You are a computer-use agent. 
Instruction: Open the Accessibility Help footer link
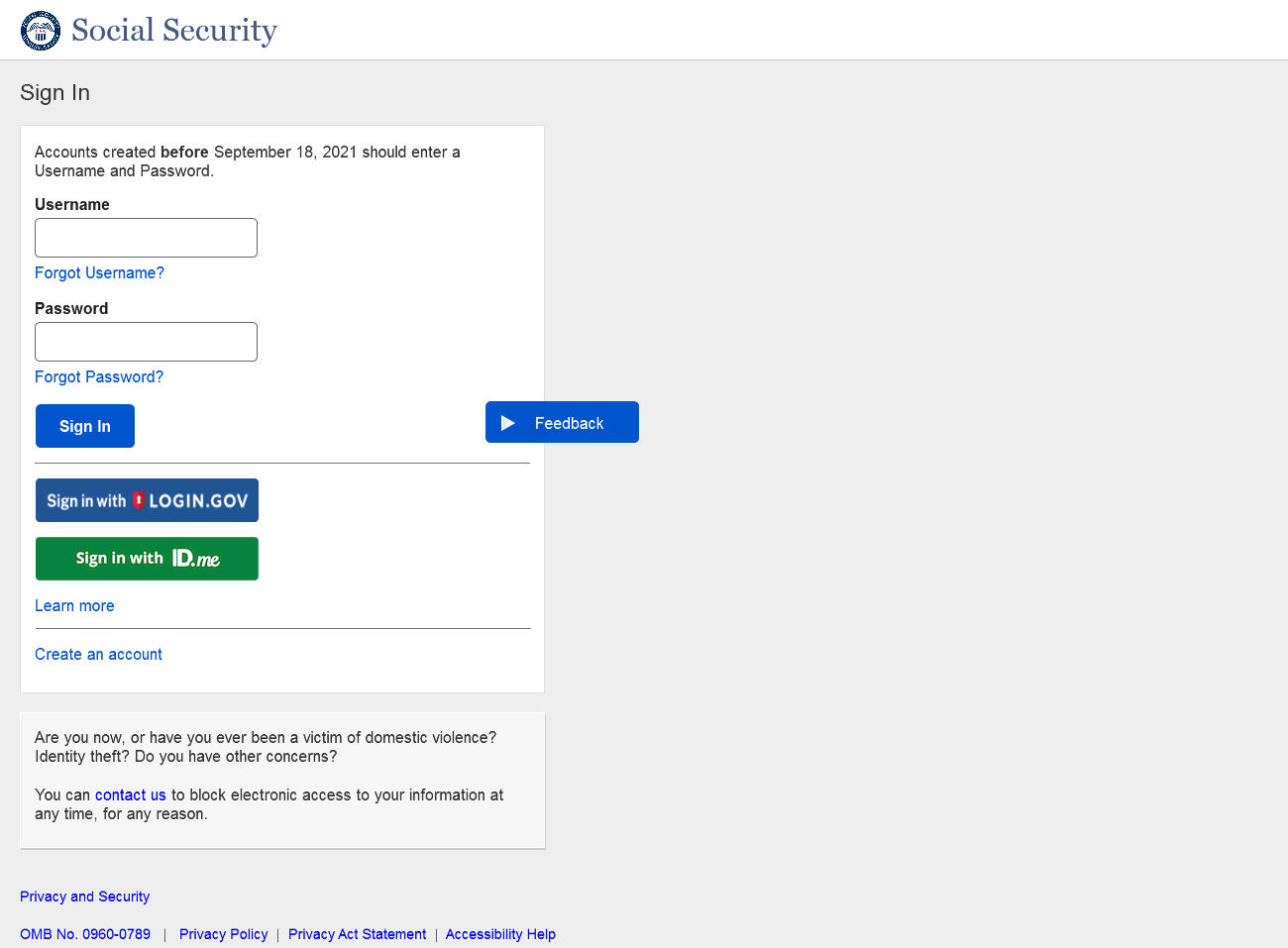500,934
